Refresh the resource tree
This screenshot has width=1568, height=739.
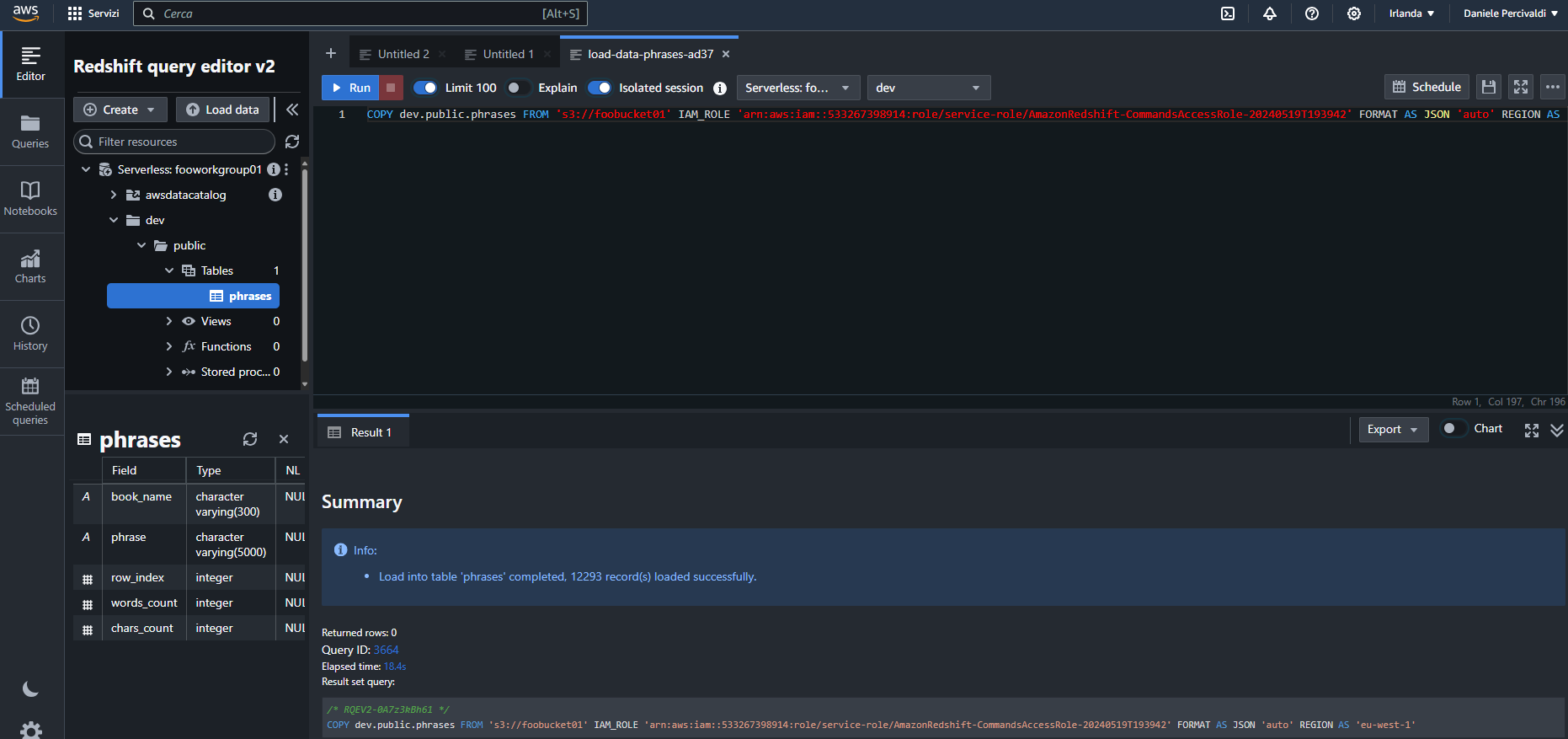292,142
